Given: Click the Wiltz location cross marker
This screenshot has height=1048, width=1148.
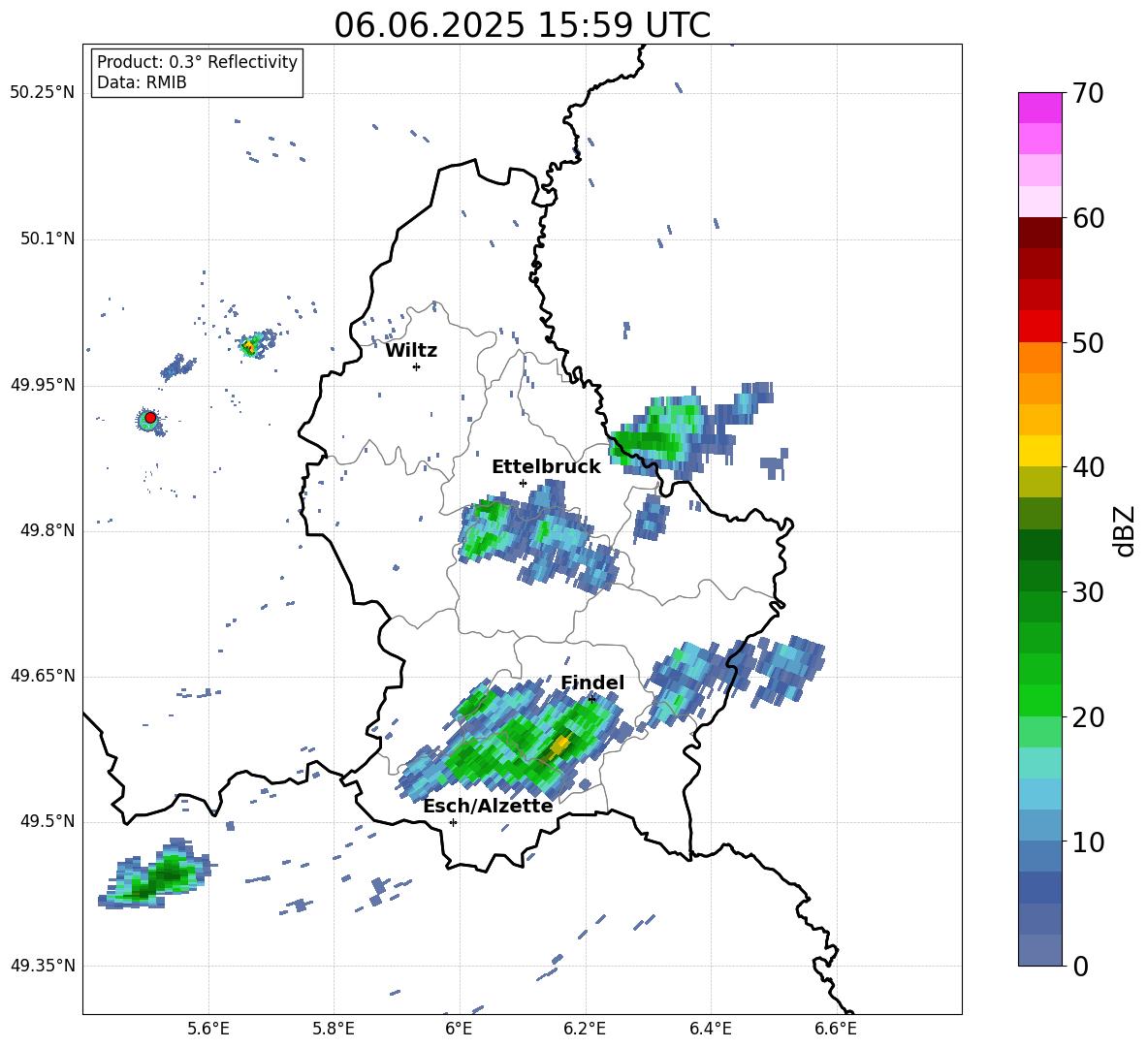Looking at the screenshot, I should coord(417,366).
